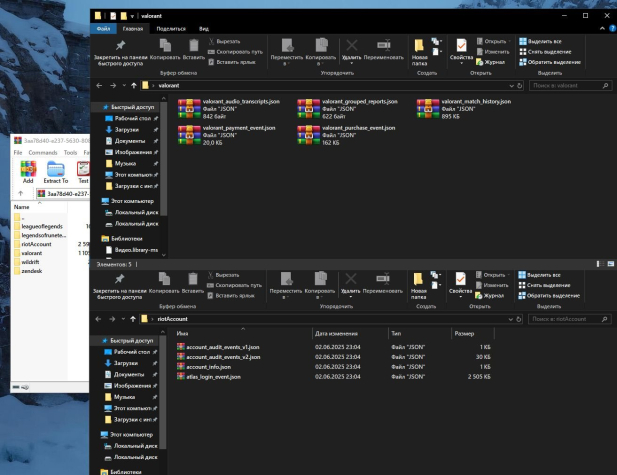Click Вырезать in valorant window ribbon
Viewport: 617px width, 475px height.
[x=224, y=41]
